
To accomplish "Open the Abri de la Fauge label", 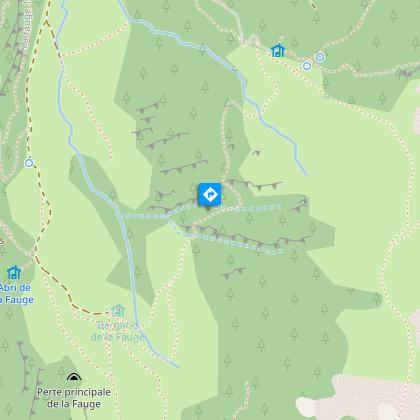I will (17, 294).
